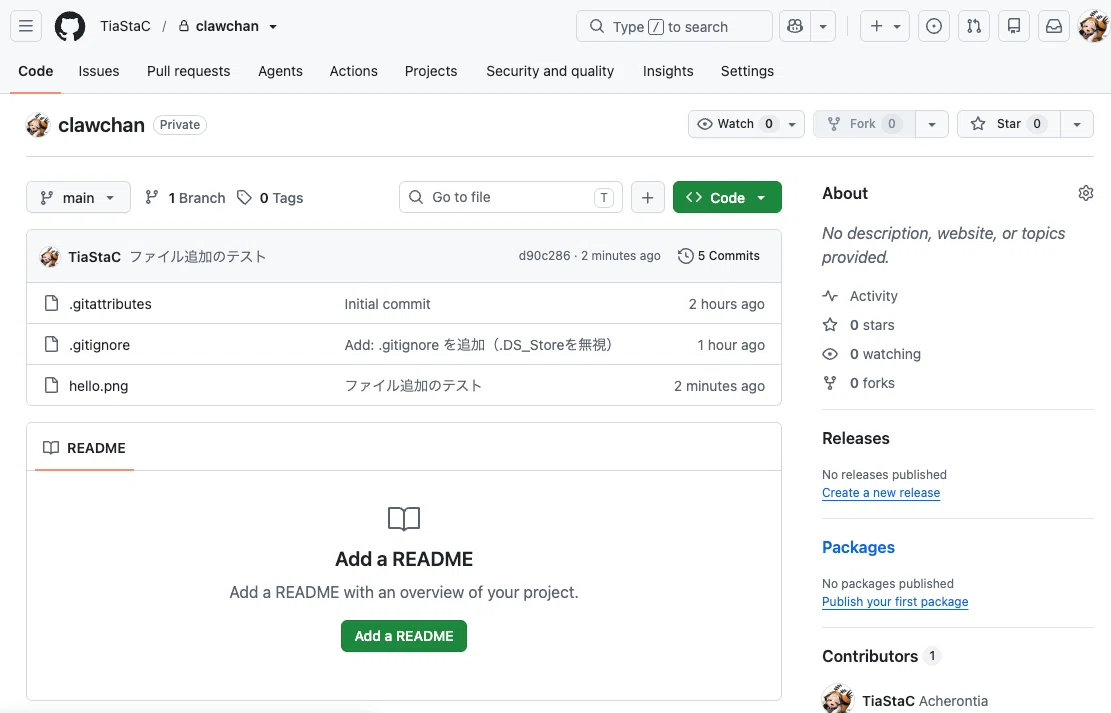Click the eye icon beside 0 watching
The height and width of the screenshot is (713, 1111).
pyautogui.click(x=830, y=354)
